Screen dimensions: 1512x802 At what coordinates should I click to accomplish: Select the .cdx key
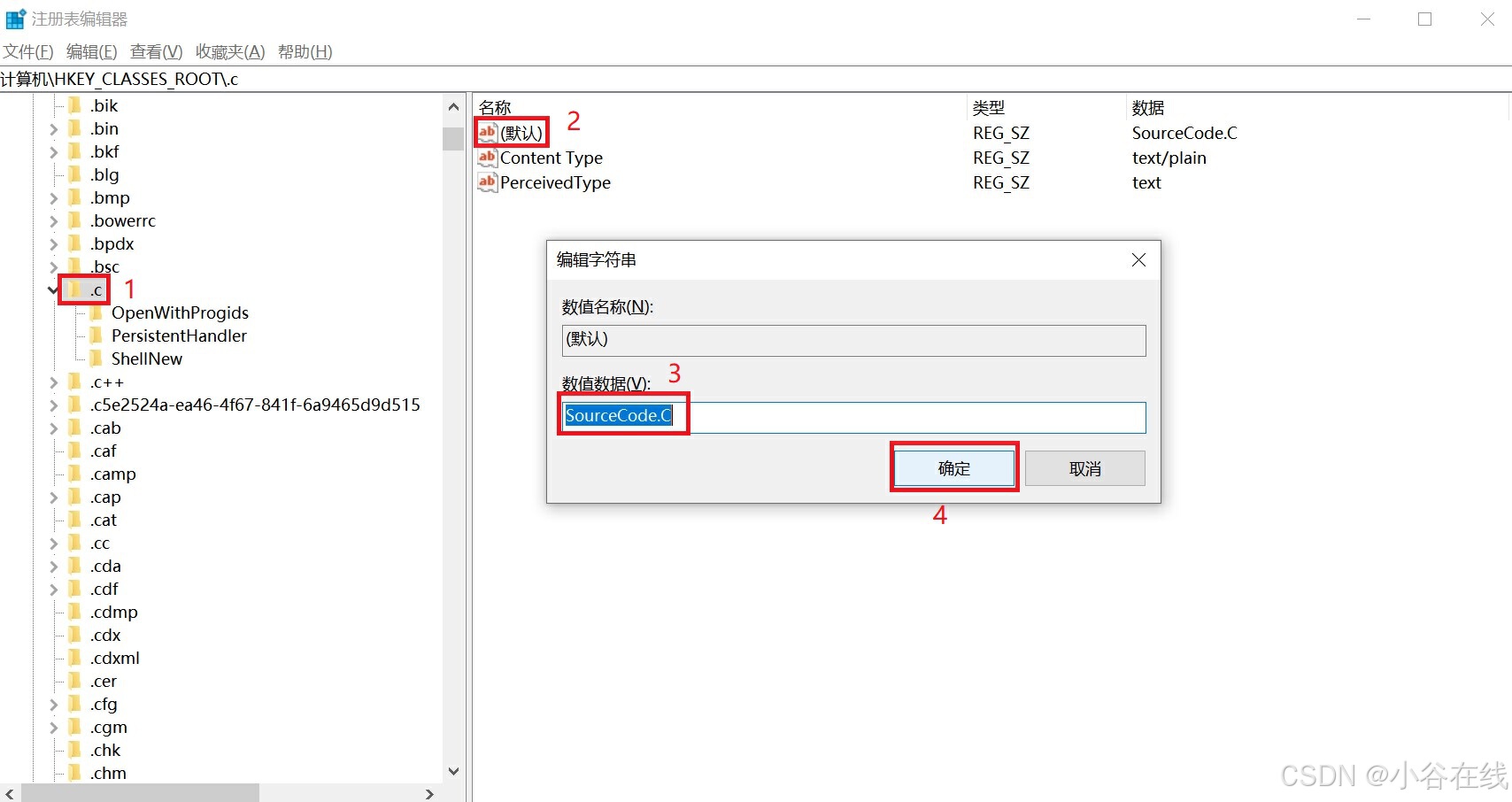pos(105,635)
